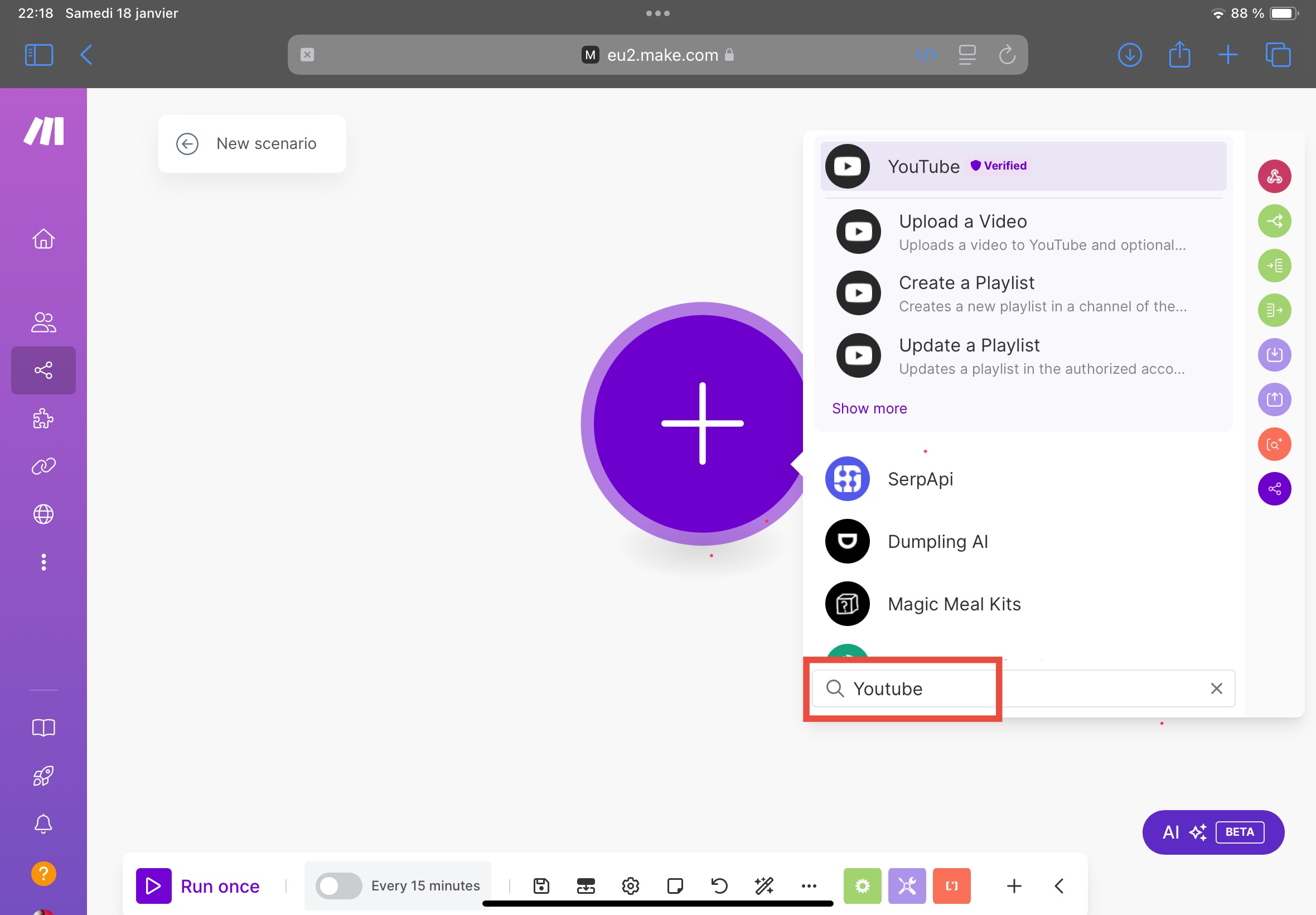Click the blue code brackets extension icon
1316x915 pixels.
(x=926, y=55)
